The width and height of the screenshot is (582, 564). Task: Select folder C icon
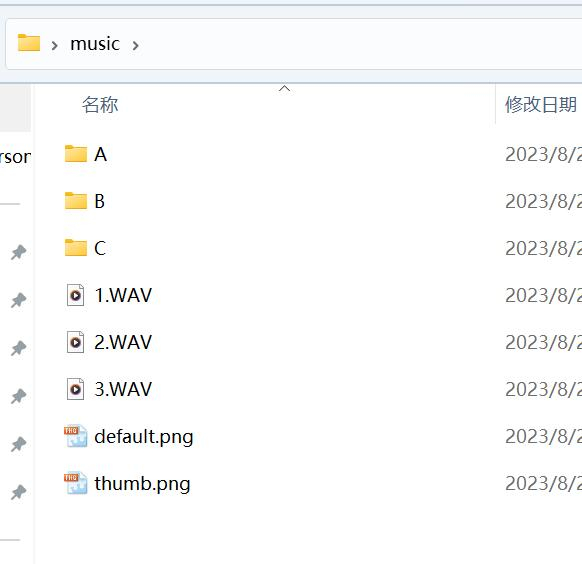76,247
